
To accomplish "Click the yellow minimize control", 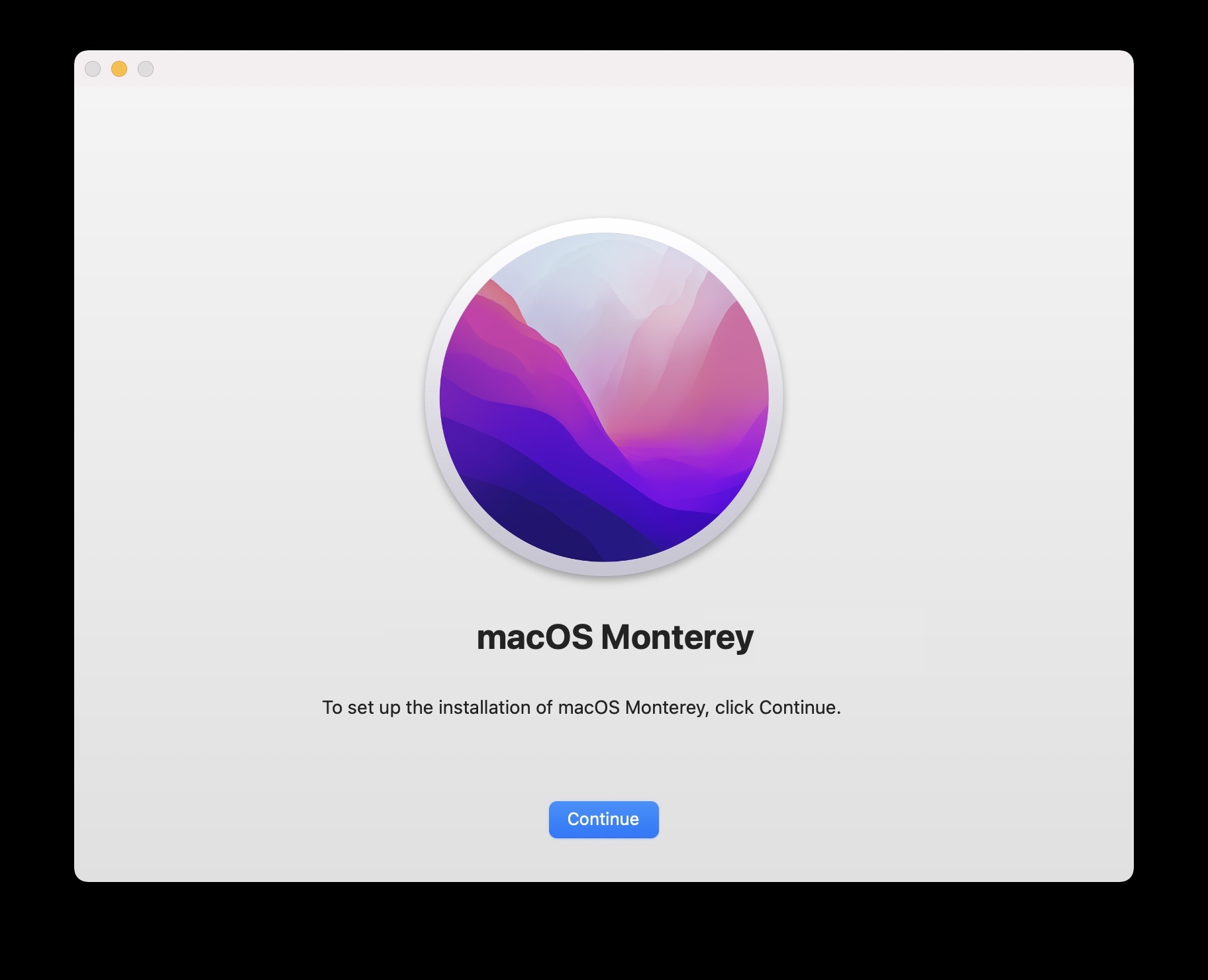I will pyautogui.click(x=119, y=68).
